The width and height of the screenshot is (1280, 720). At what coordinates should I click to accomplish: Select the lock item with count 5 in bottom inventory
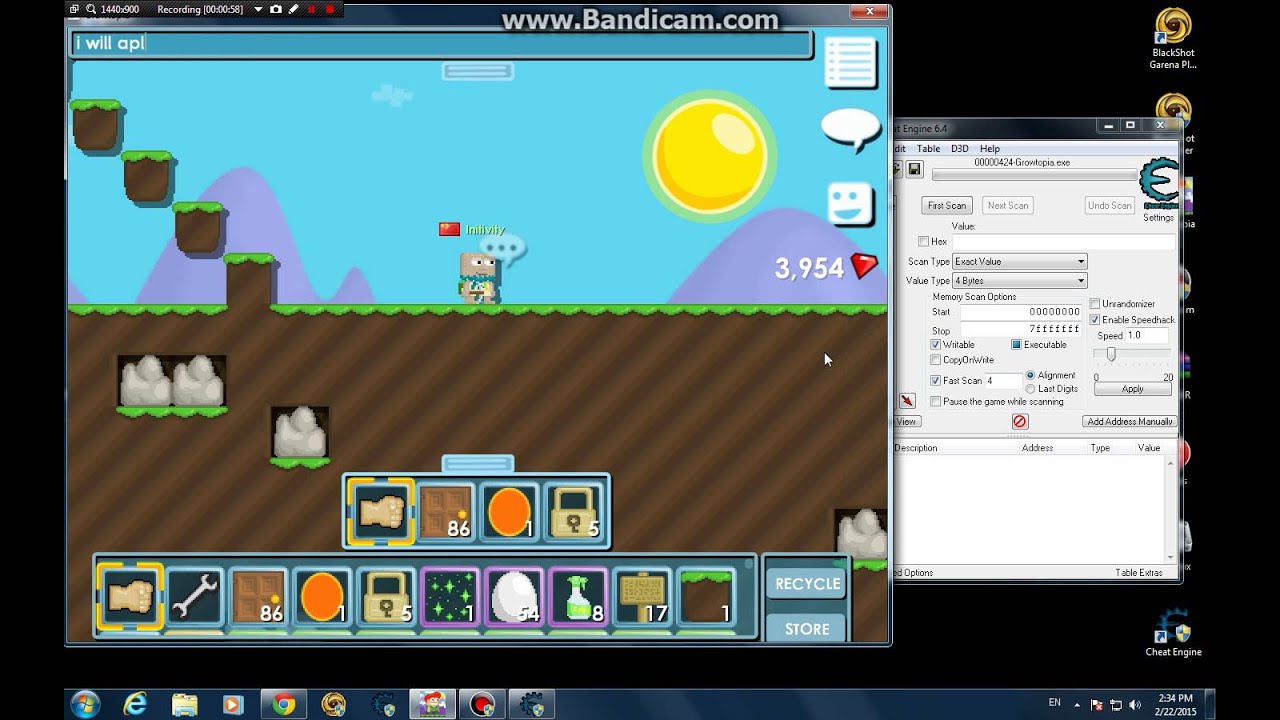click(x=386, y=597)
